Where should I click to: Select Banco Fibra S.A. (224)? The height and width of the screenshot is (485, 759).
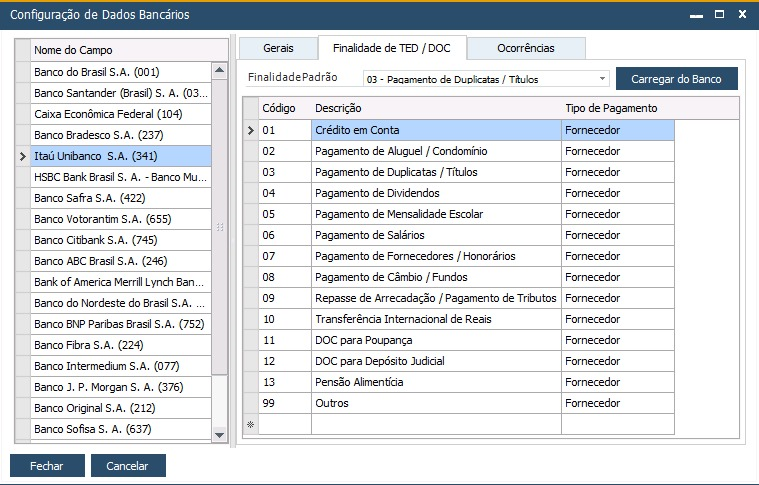click(x=121, y=345)
